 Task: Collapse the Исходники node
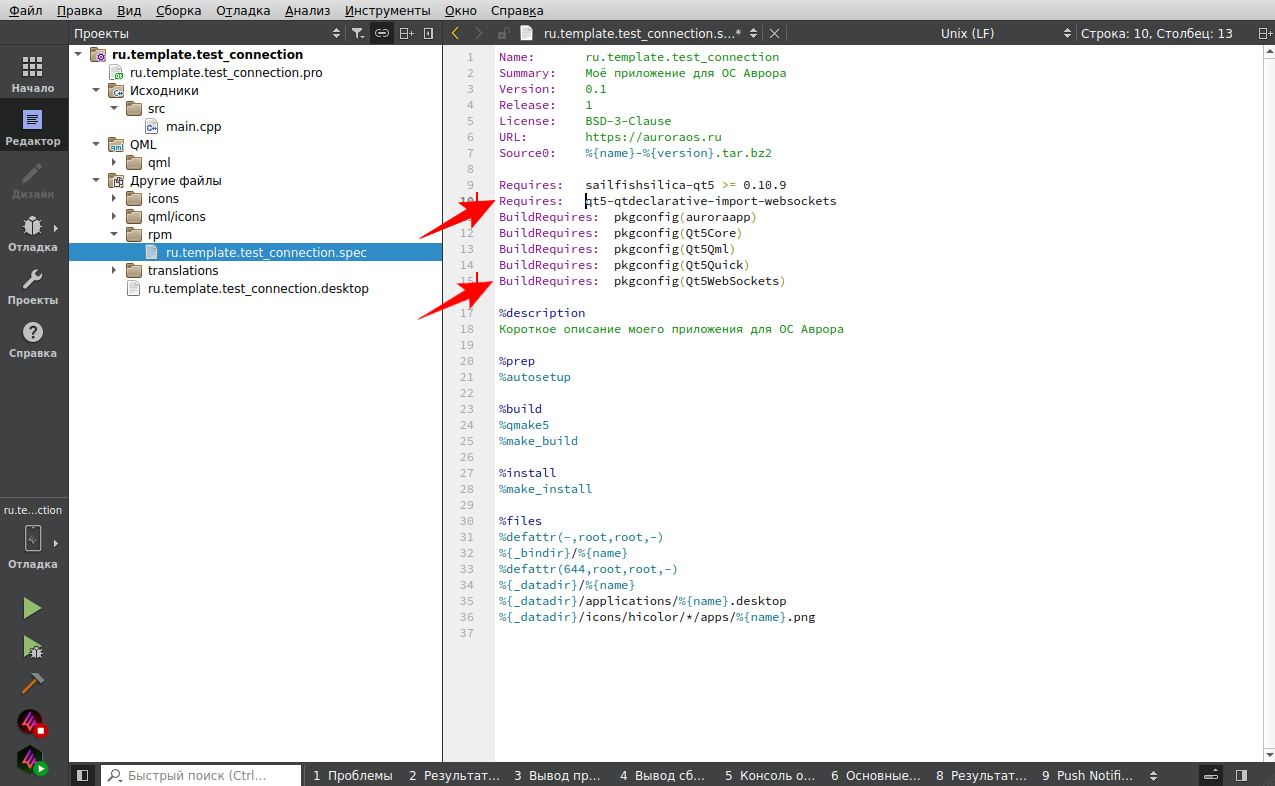tap(96, 91)
